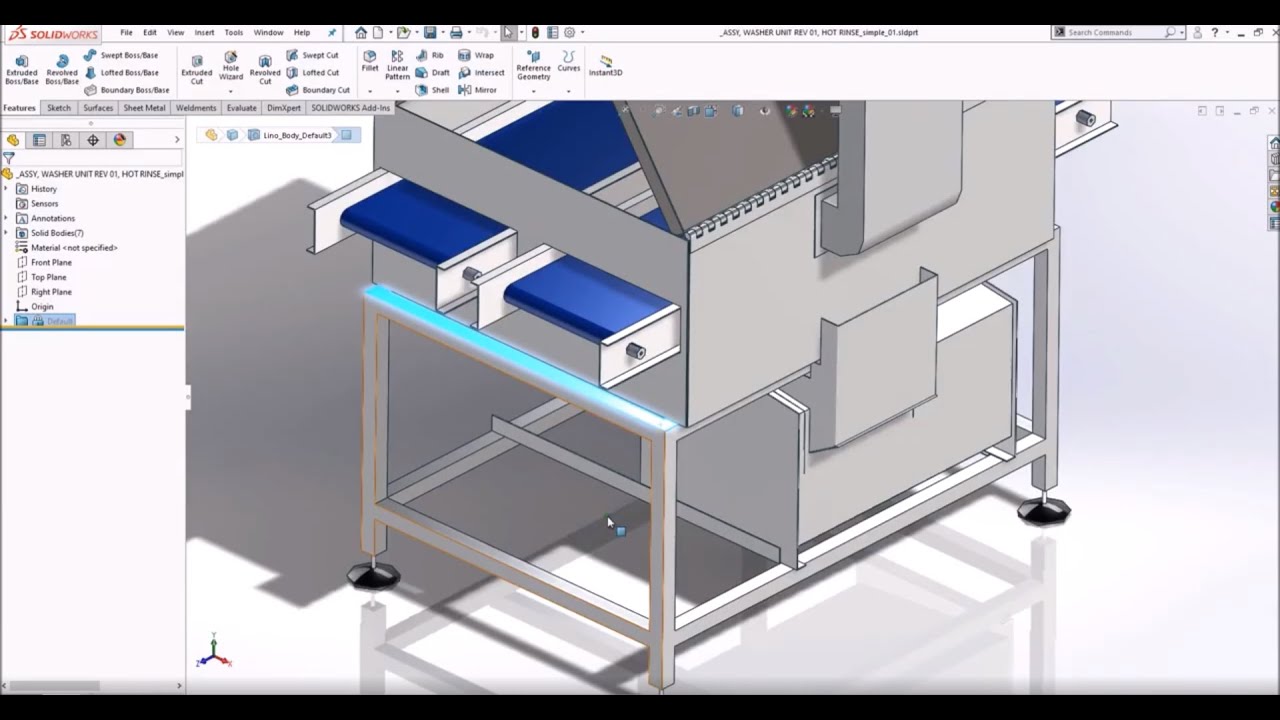The image size is (1280, 720).
Task: Add a Rib feature
Action: [430, 55]
